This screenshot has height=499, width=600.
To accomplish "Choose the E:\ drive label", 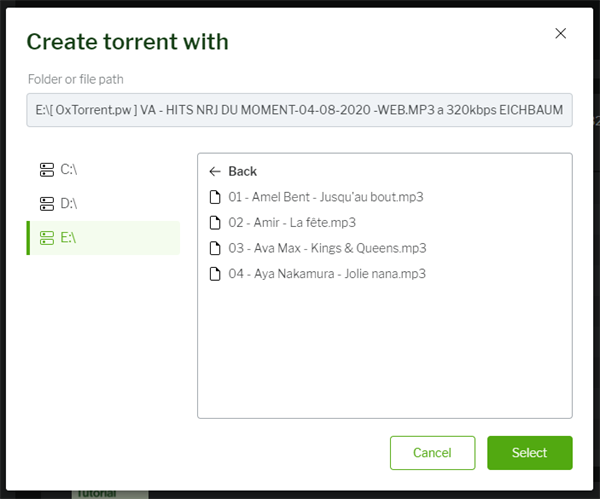I will [x=69, y=238].
